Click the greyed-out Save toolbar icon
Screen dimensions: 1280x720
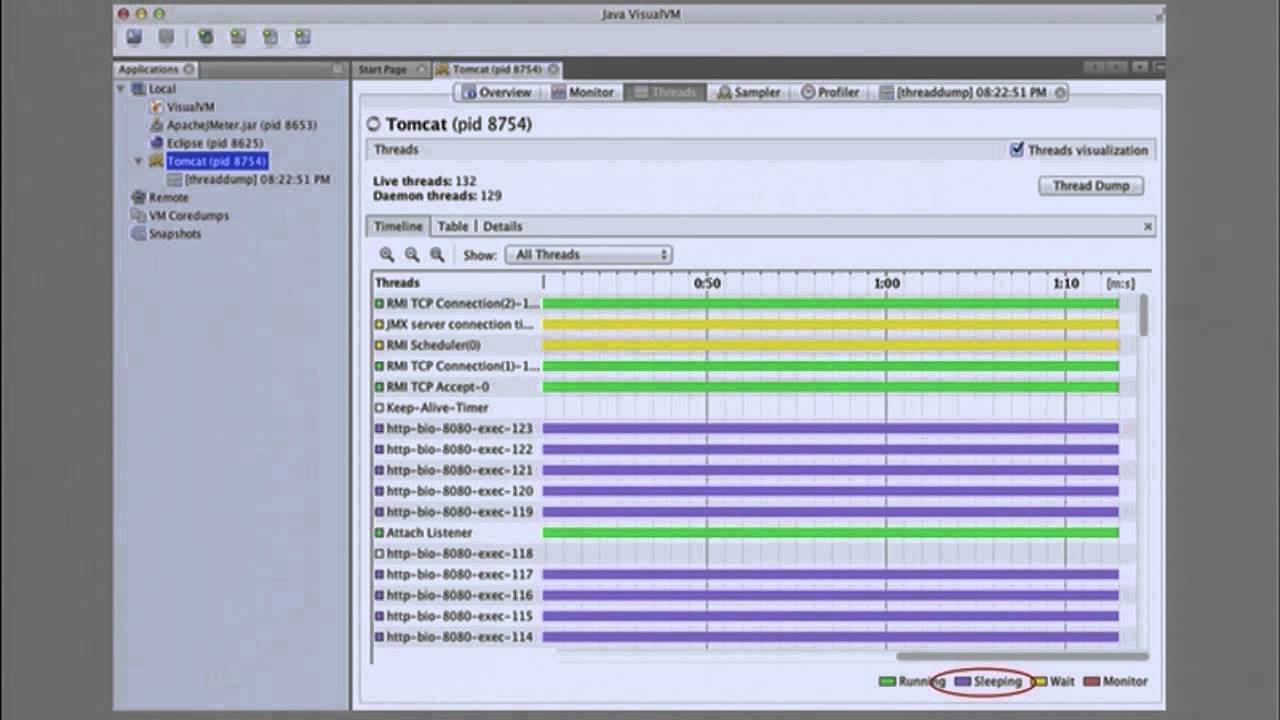coord(166,37)
